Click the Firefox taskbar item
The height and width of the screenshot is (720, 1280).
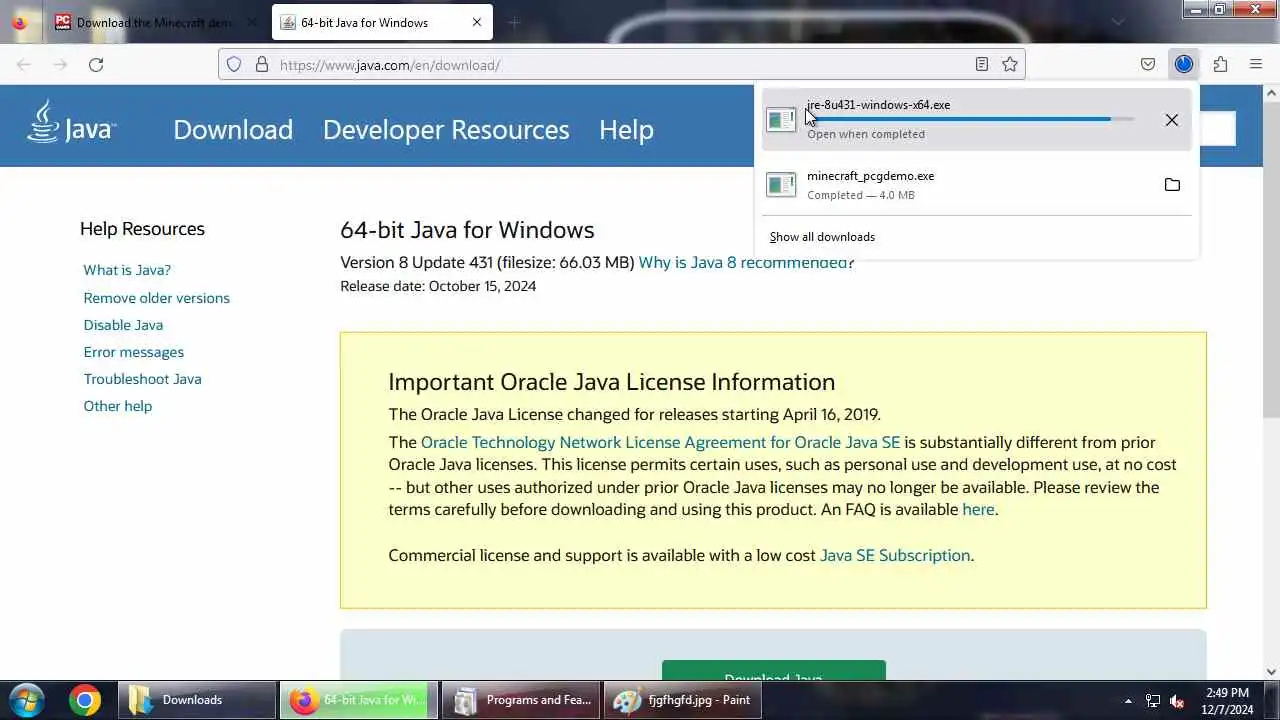pyautogui.click(x=358, y=700)
